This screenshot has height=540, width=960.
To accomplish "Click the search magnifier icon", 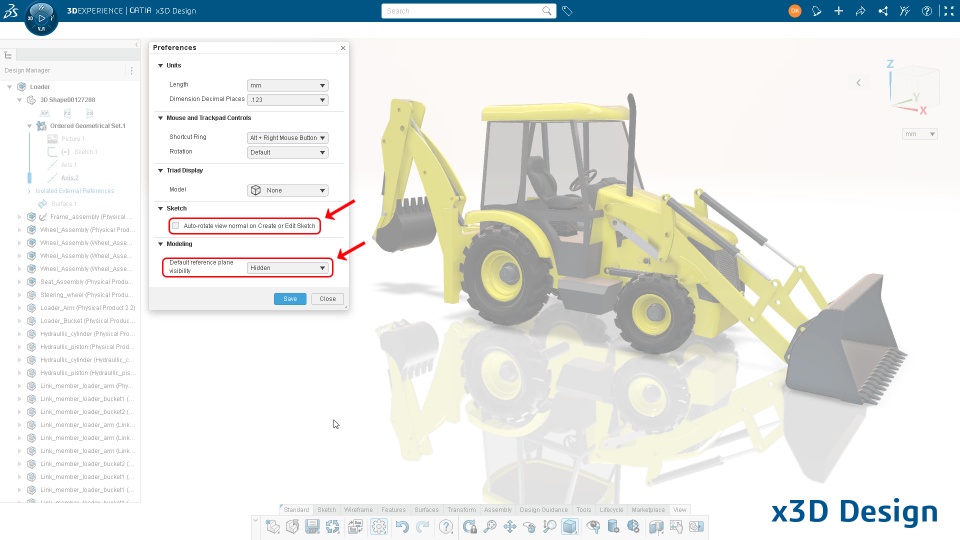I will [x=547, y=10].
